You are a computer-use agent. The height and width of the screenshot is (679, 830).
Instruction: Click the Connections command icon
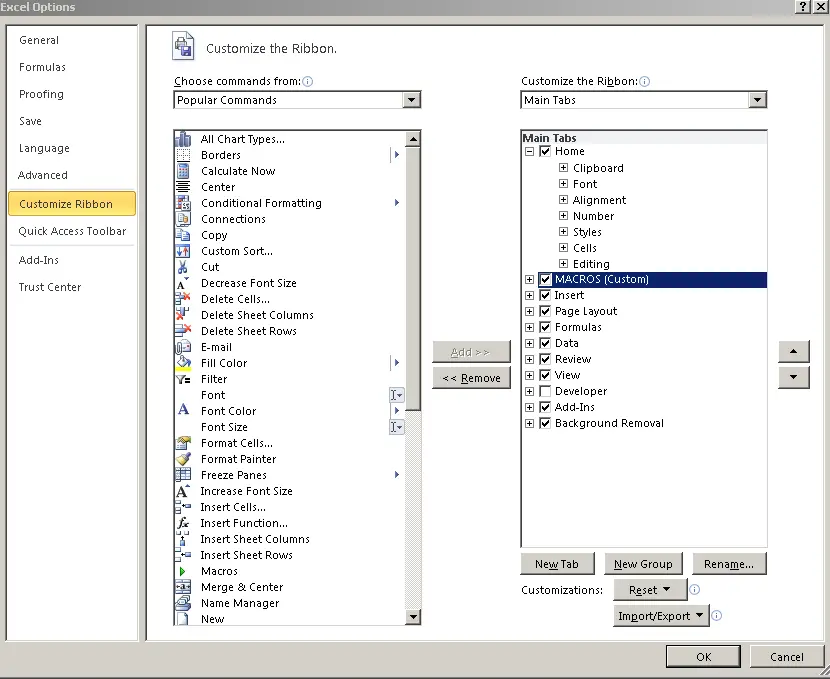183,219
